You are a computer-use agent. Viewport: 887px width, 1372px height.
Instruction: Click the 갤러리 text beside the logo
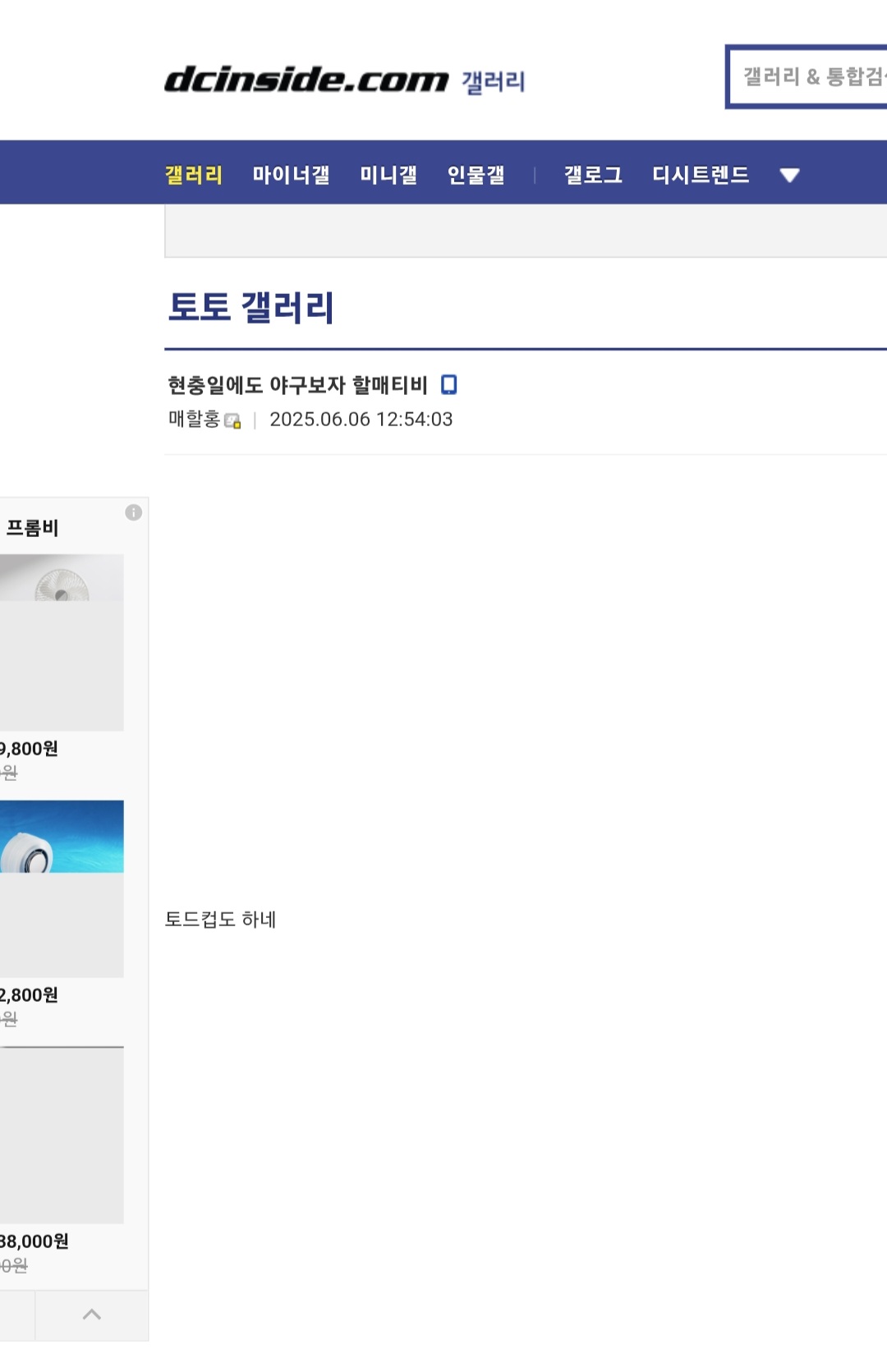click(x=493, y=82)
